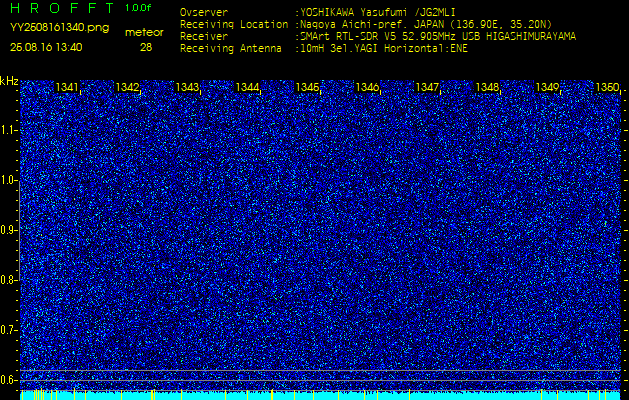Click frequency axis label 0.9

coord(8,230)
